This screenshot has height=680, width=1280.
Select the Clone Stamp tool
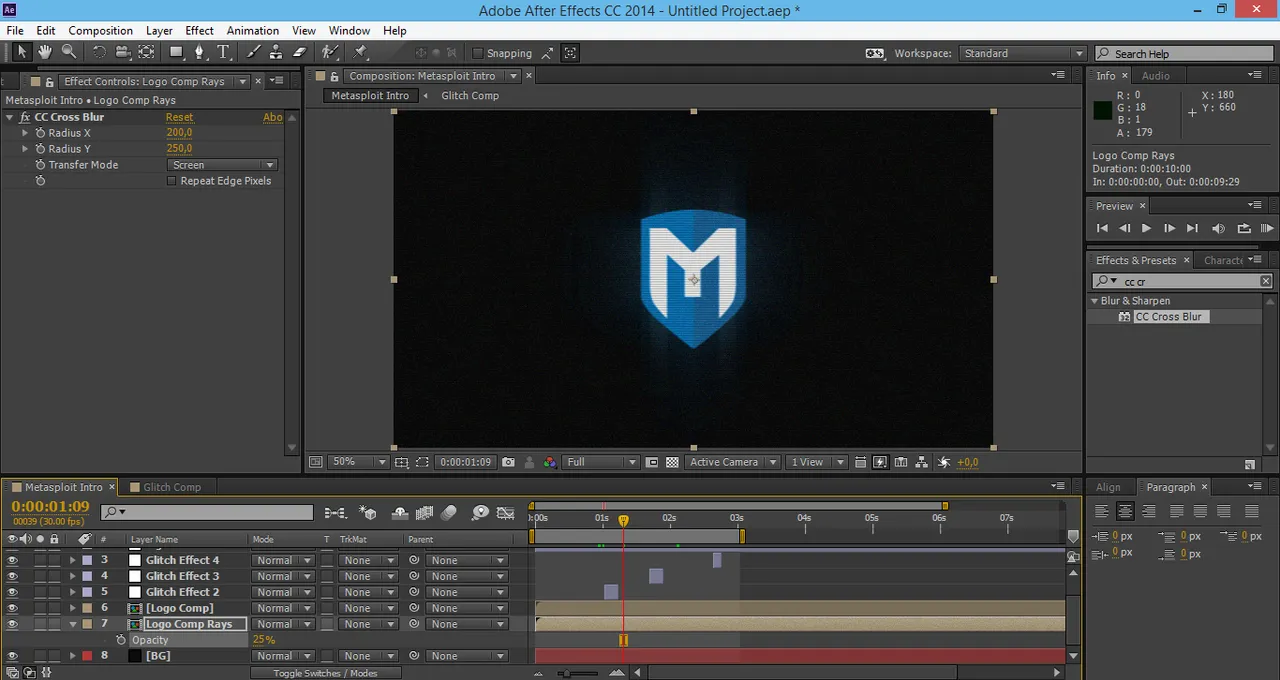(276, 52)
